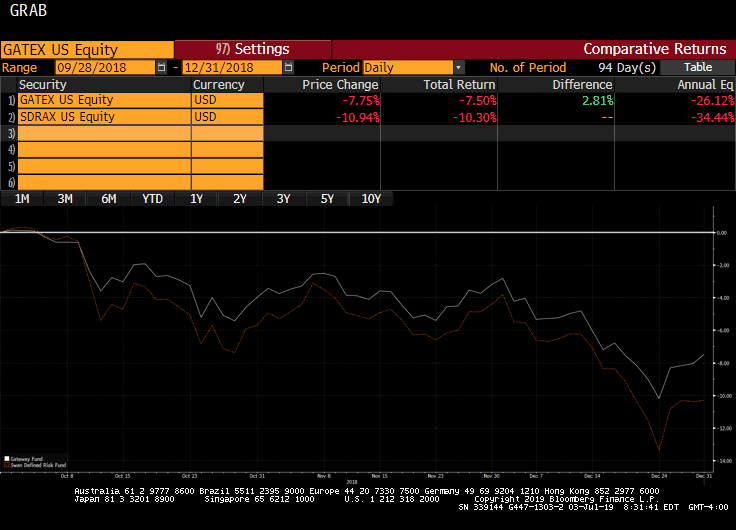The height and width of the screenshot is (530, 736).
Task: Select the 3Y range tab
Action: click(284, 199)
